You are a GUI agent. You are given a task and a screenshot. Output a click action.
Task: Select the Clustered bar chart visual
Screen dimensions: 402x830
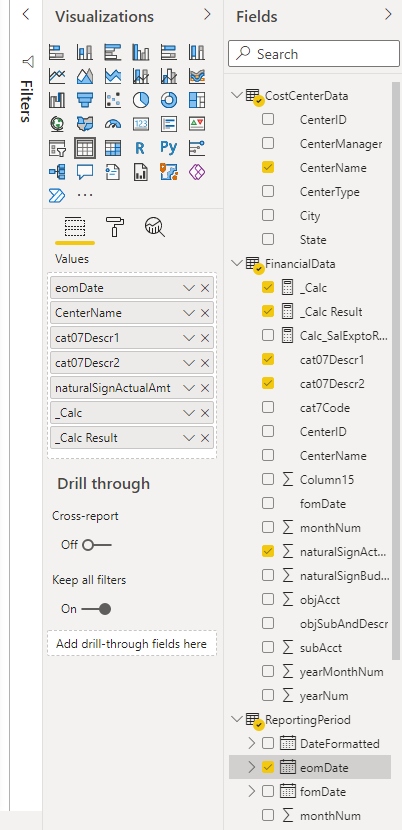click(113, 52)
